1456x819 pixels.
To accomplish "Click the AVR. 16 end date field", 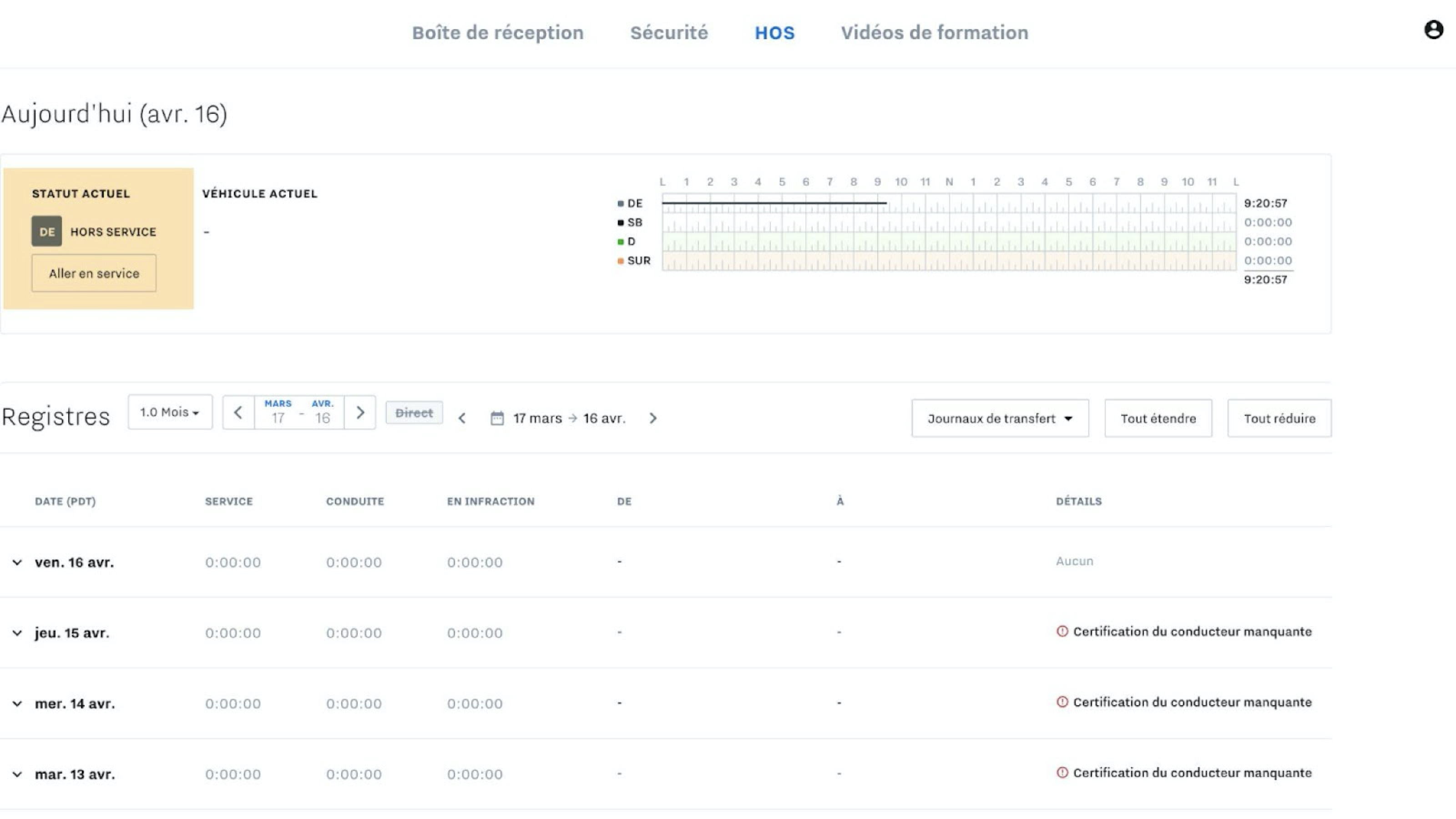I will (323, 413).
